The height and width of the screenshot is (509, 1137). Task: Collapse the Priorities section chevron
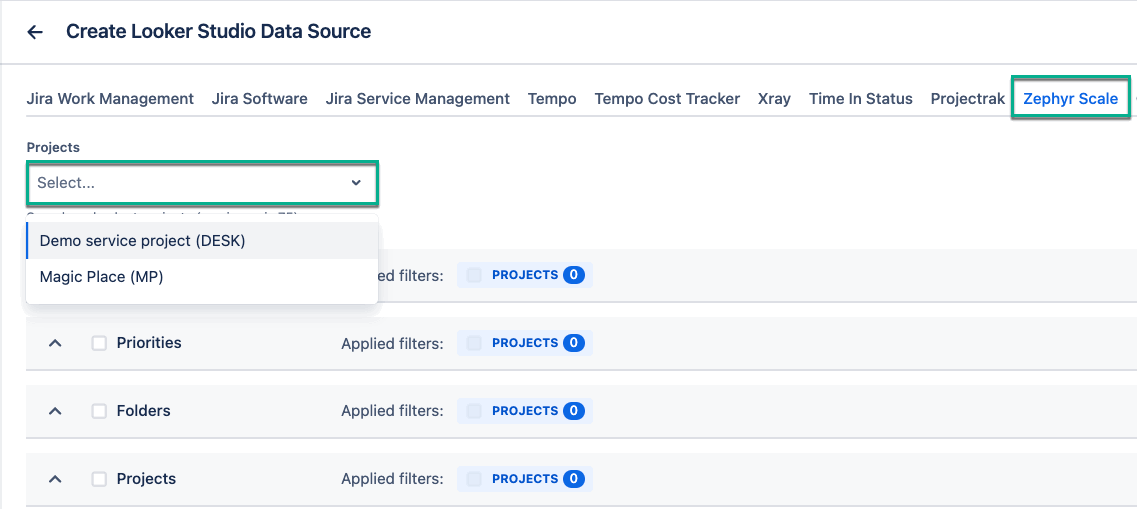pos(55,343)
